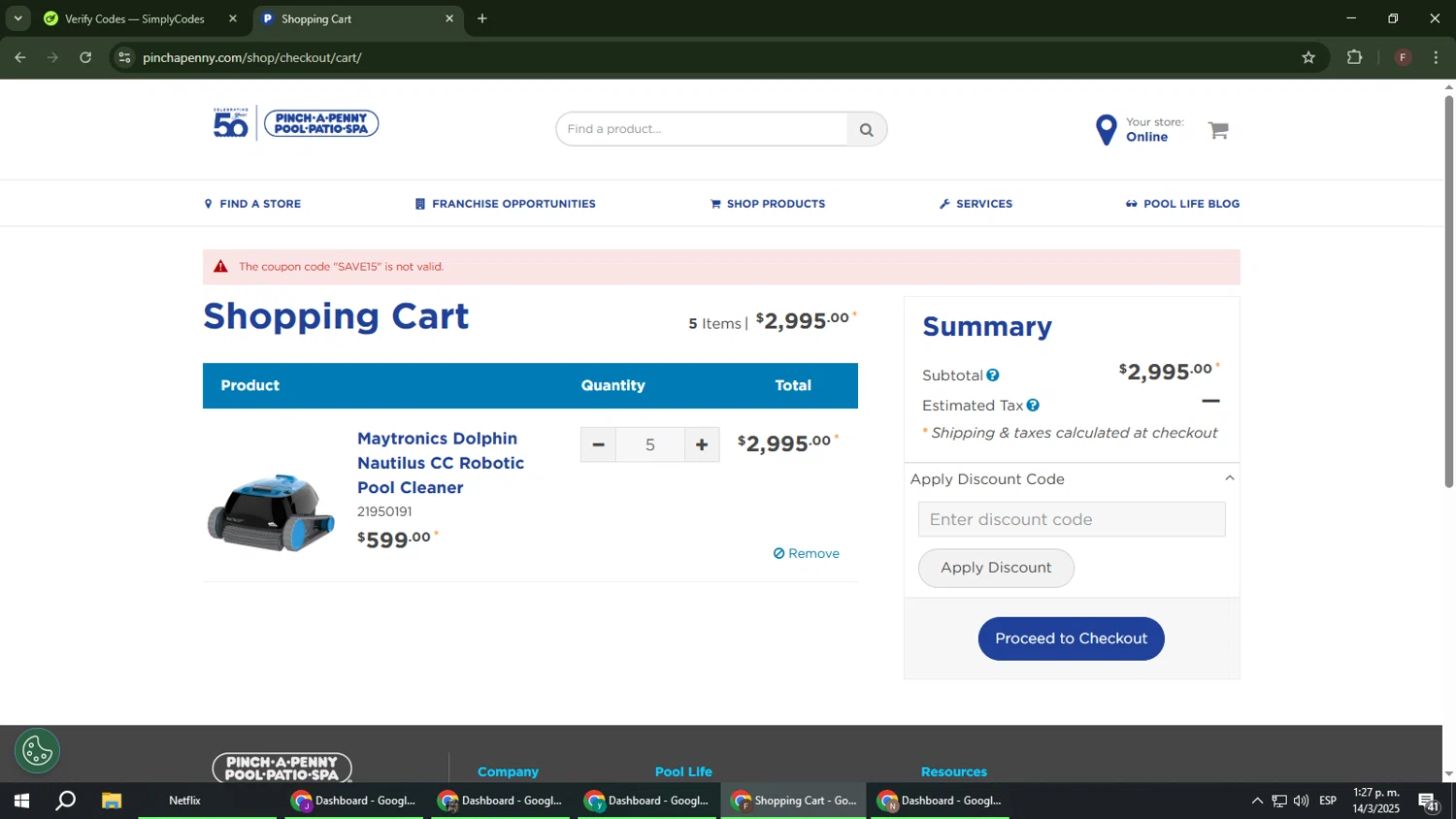Open the browser extensions puzzle icon
Viewport: 1456px width, 819px height.
[x=1355, y=58]
